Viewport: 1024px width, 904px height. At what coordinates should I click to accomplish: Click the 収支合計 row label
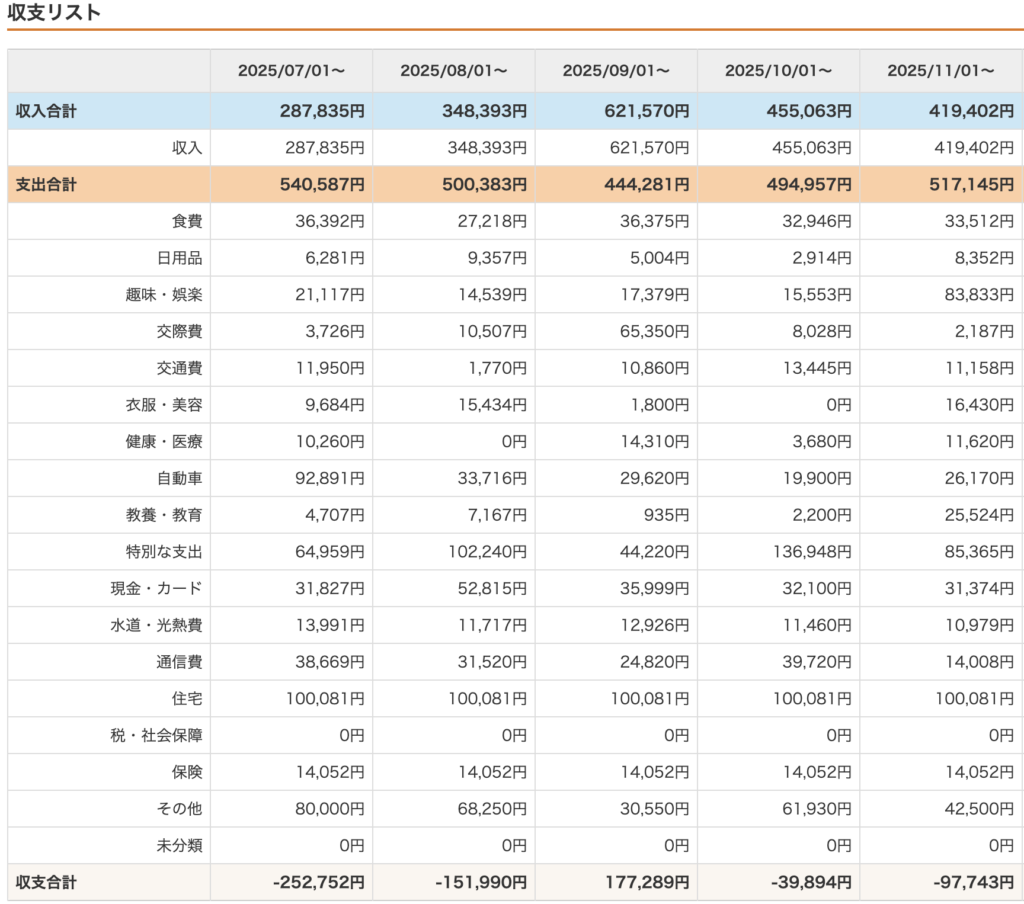point(46,882)
